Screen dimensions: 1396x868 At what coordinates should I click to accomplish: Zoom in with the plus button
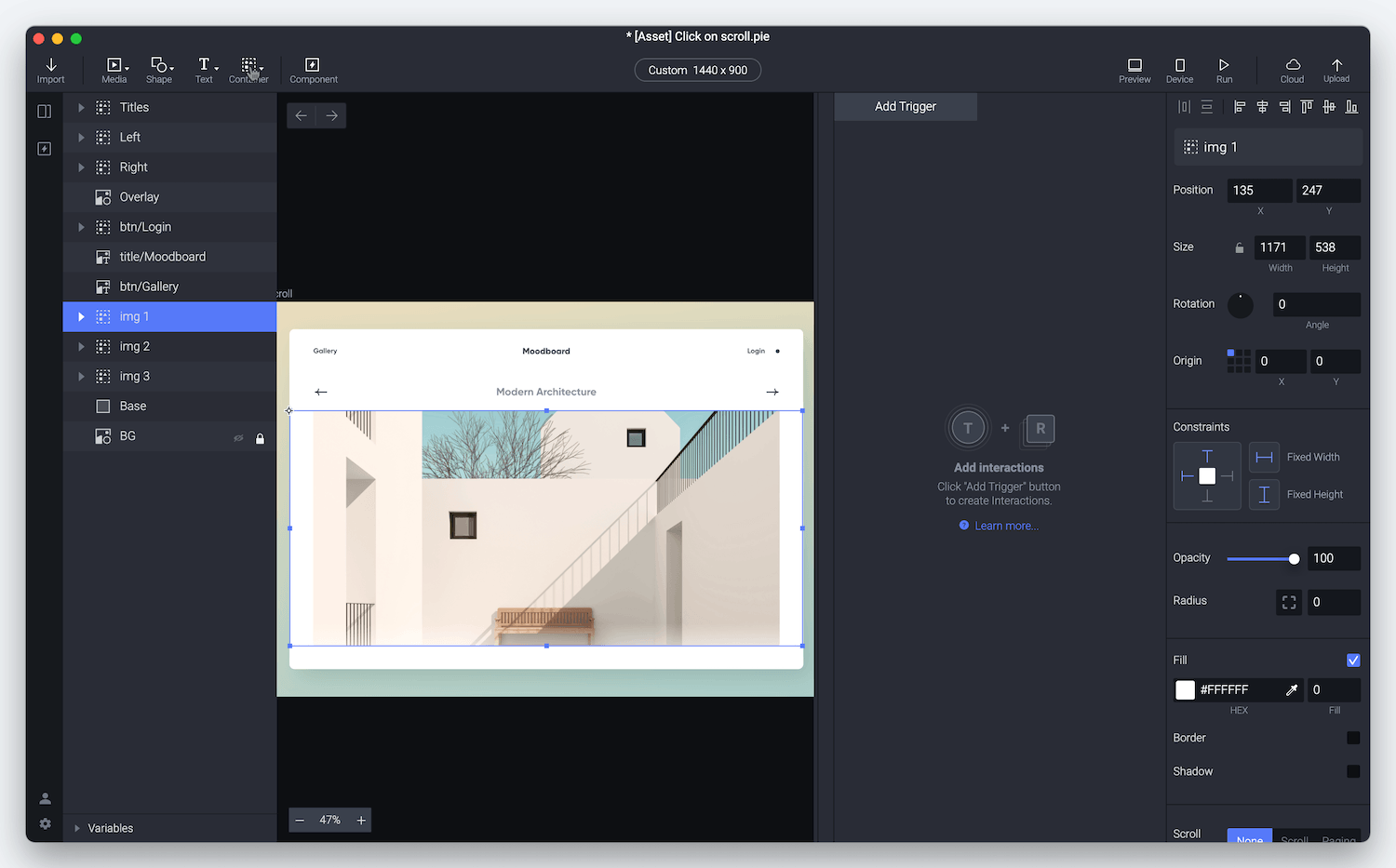click(361, 821)
